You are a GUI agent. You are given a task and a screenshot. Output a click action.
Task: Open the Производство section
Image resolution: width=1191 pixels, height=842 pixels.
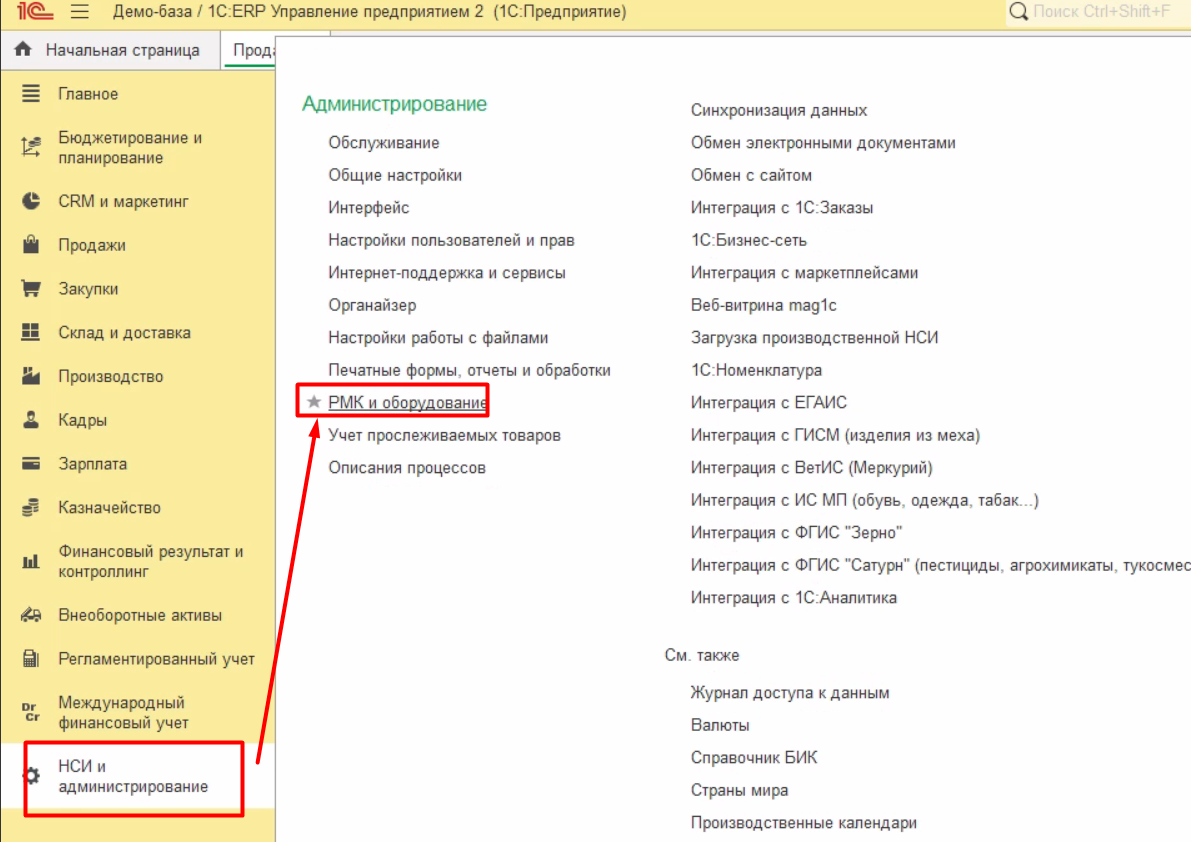[110, 377]
